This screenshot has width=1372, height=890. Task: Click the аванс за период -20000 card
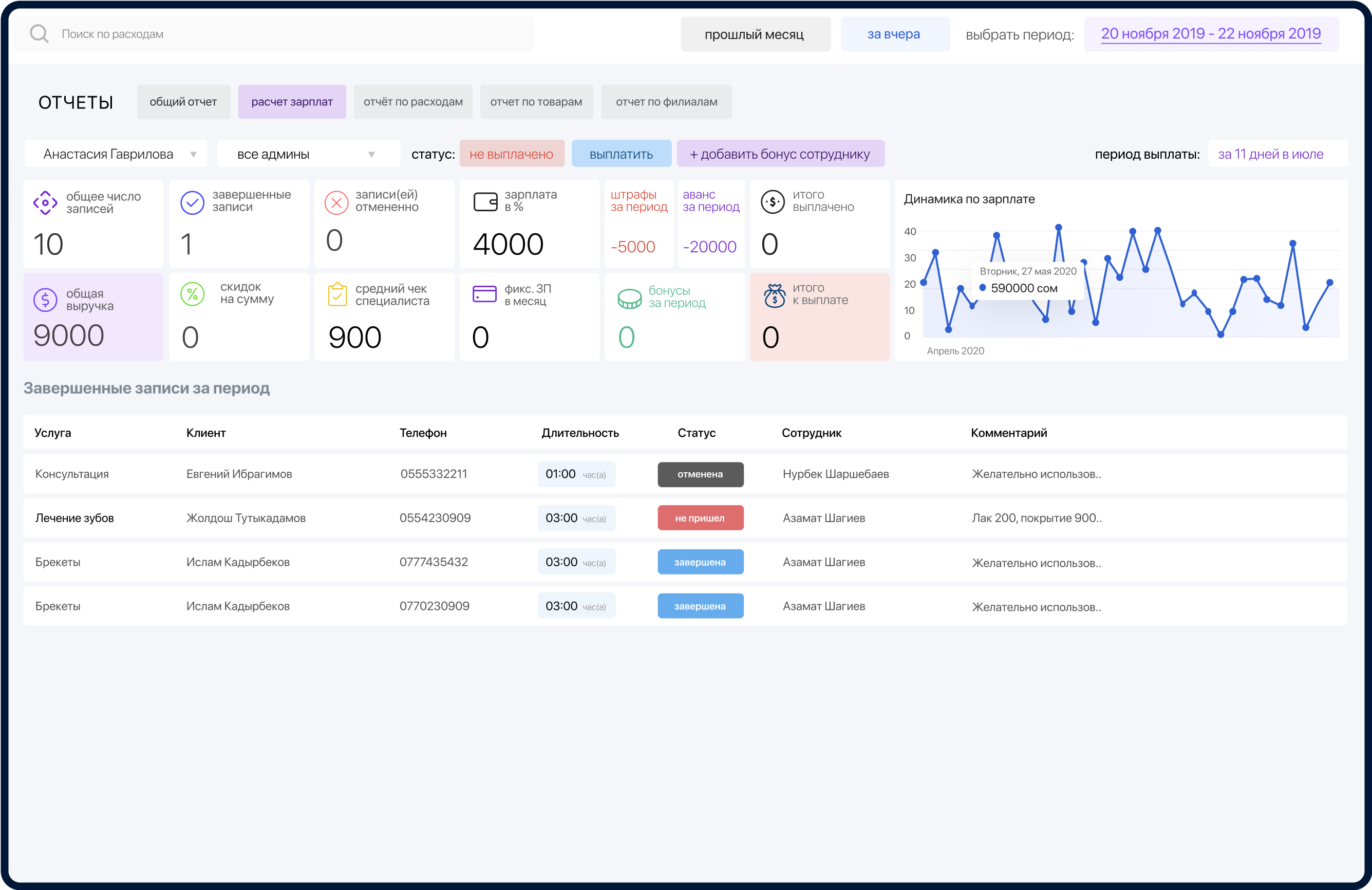tap(711, 223)
